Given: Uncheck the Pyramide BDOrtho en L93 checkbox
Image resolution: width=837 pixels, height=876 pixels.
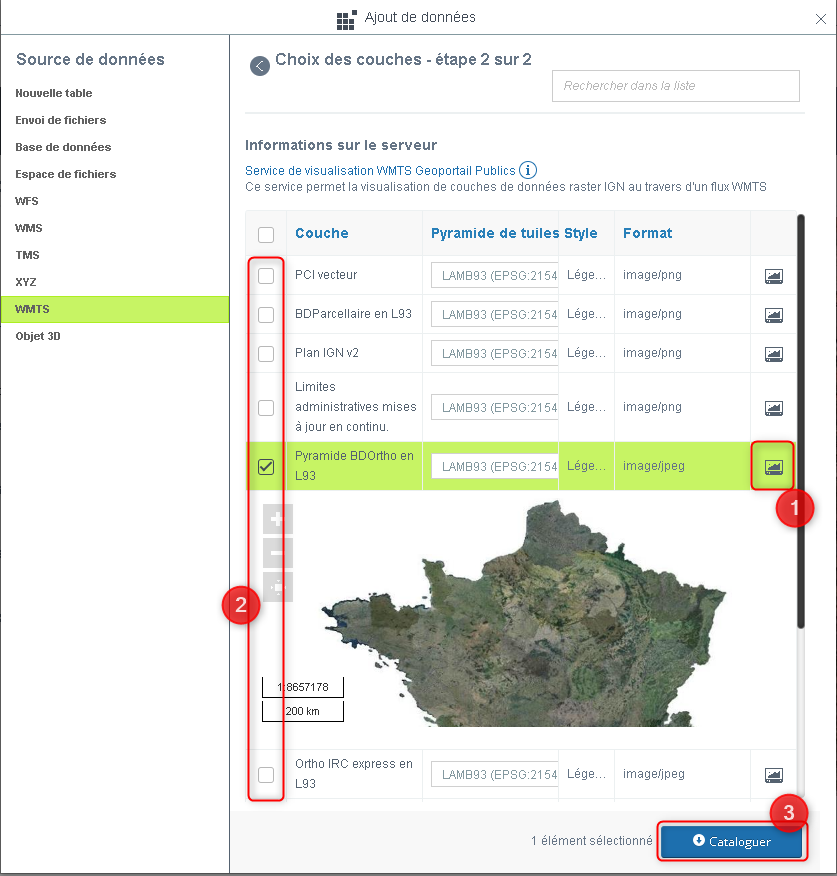Looking at the screenshot, I should pyautogui.click(x=266, y=467).
